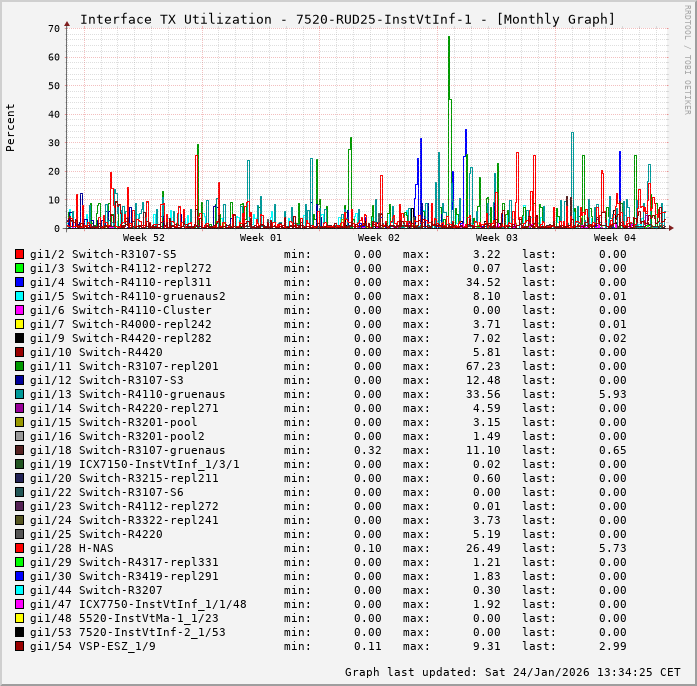This screenshot has width=697, height=686.
Task: Click the yellow swatch for gi1/7 Switch-R4000-repl242
Action: tap(19, 324)
